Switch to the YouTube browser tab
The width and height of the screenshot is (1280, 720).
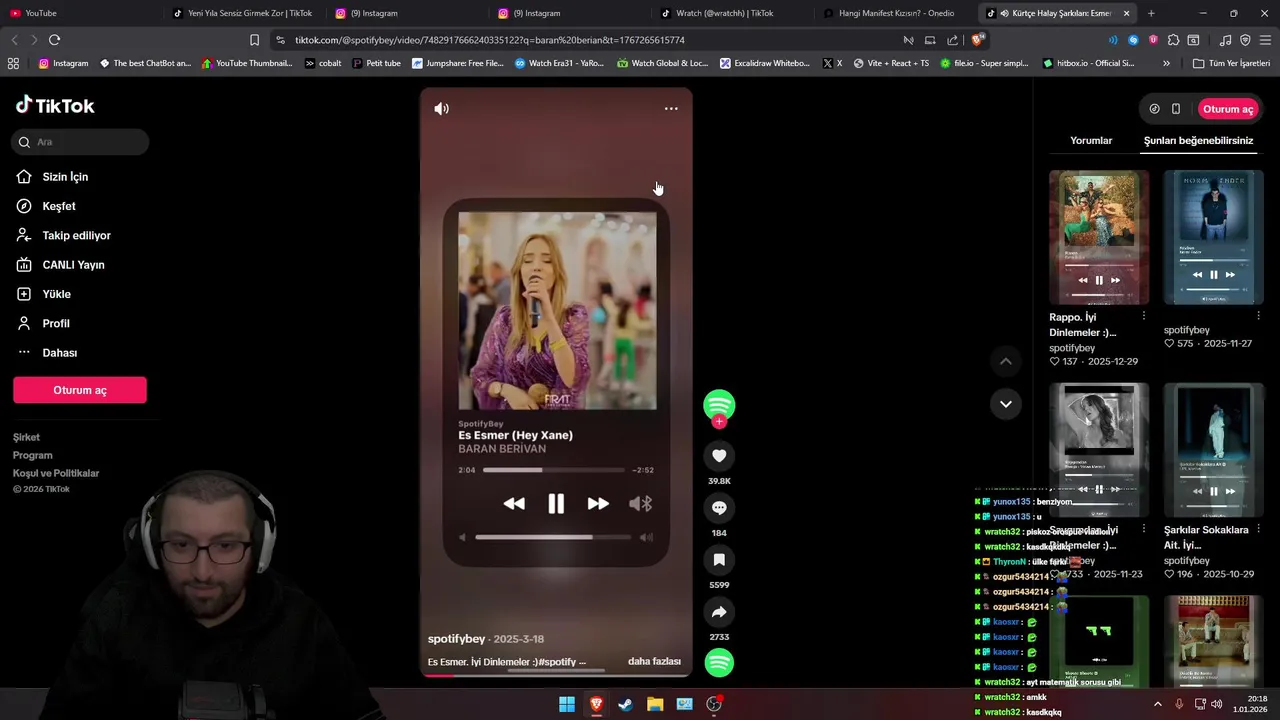point(82,13)
